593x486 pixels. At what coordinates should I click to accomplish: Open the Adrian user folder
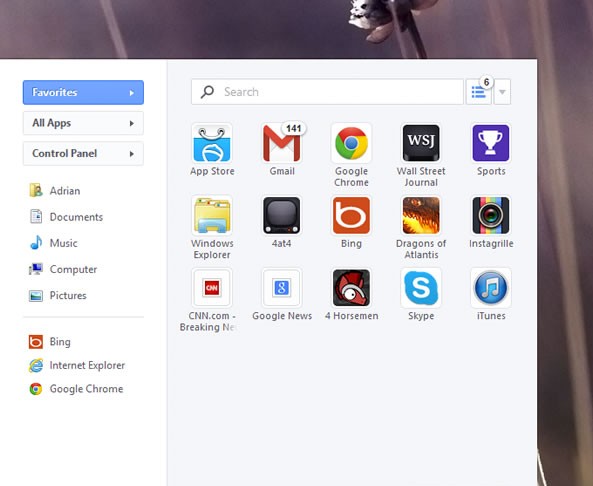55,190
